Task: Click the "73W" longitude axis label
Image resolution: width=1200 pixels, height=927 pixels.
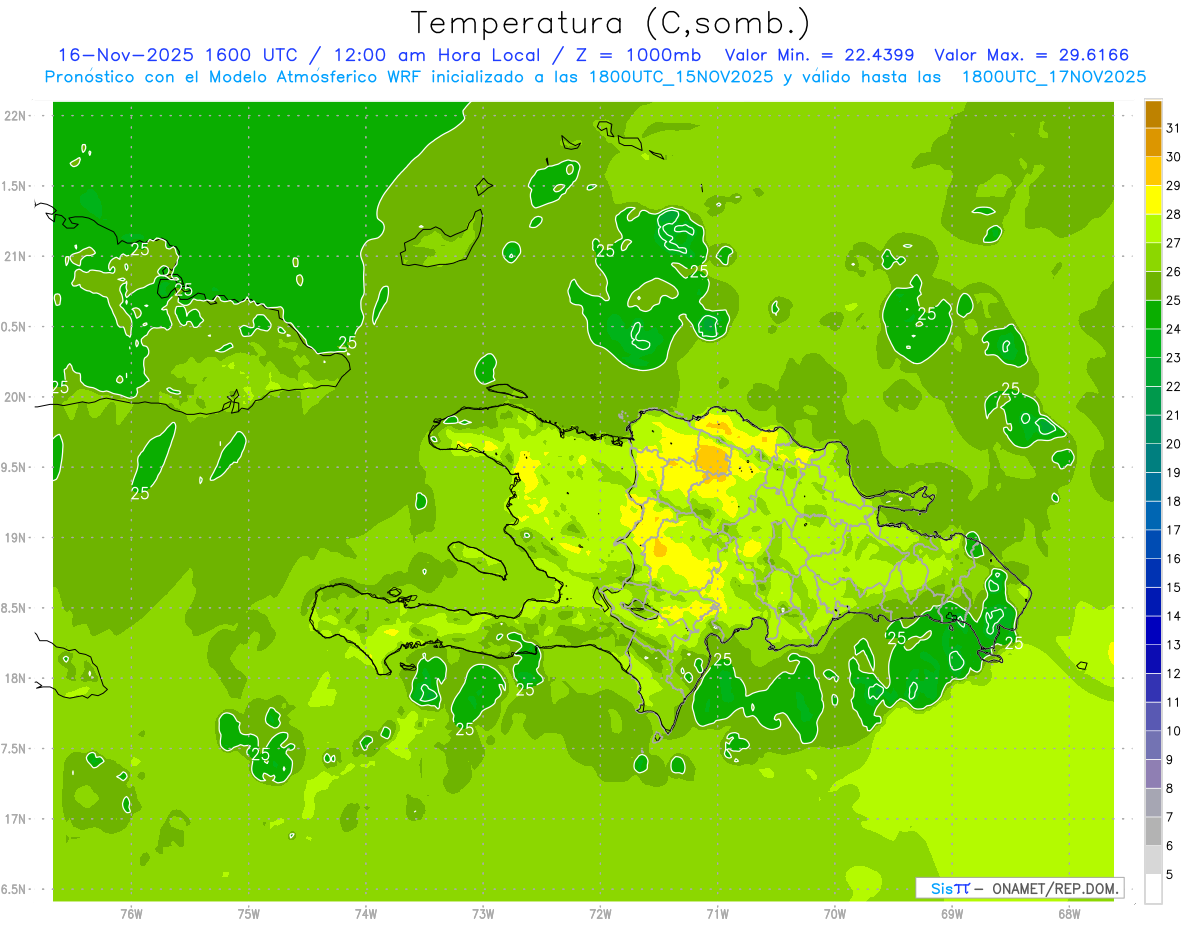Action: pyautogui.click(x=483, y=915)
